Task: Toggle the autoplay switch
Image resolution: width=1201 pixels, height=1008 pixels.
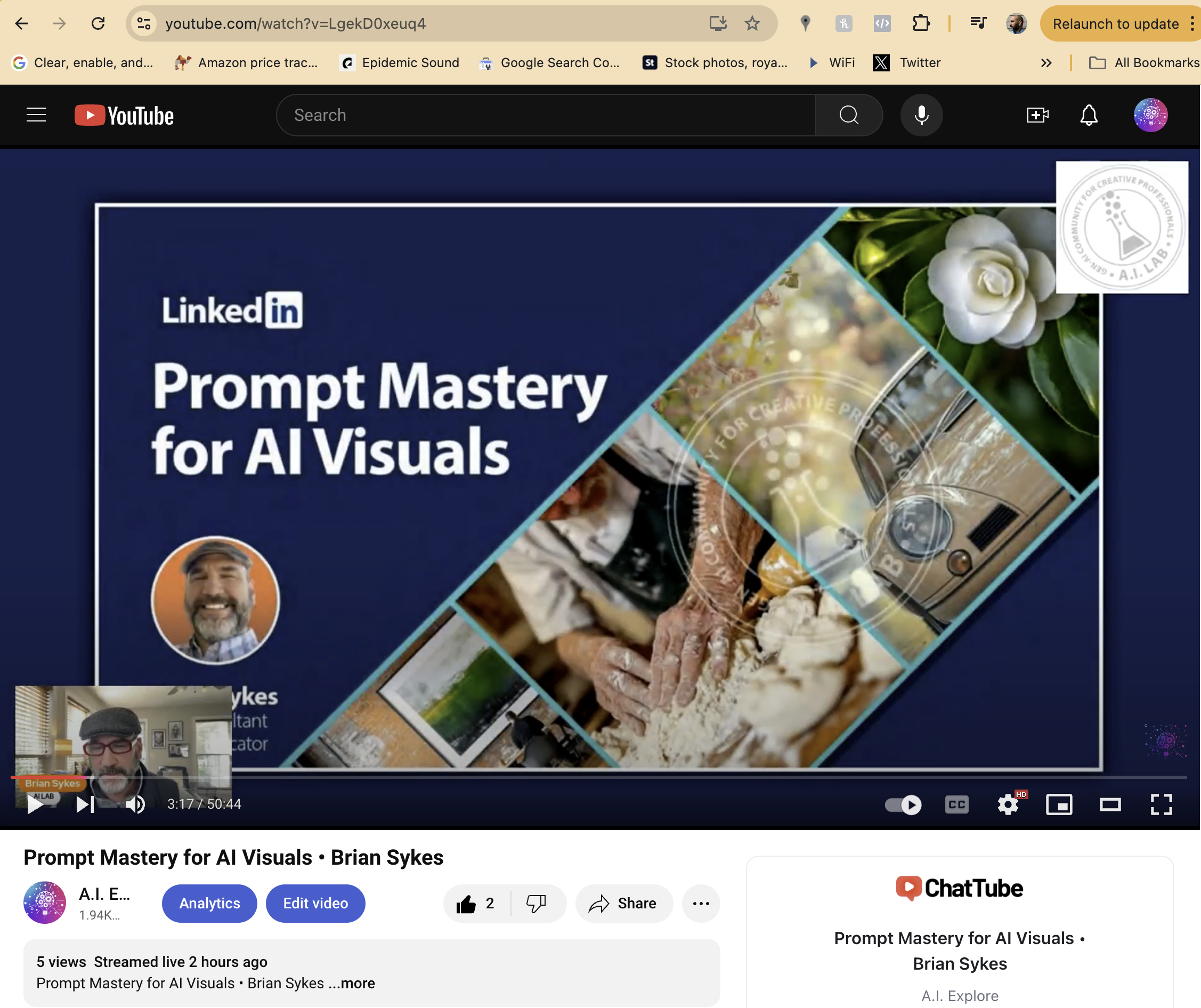Action: click(x=903, y=804)
